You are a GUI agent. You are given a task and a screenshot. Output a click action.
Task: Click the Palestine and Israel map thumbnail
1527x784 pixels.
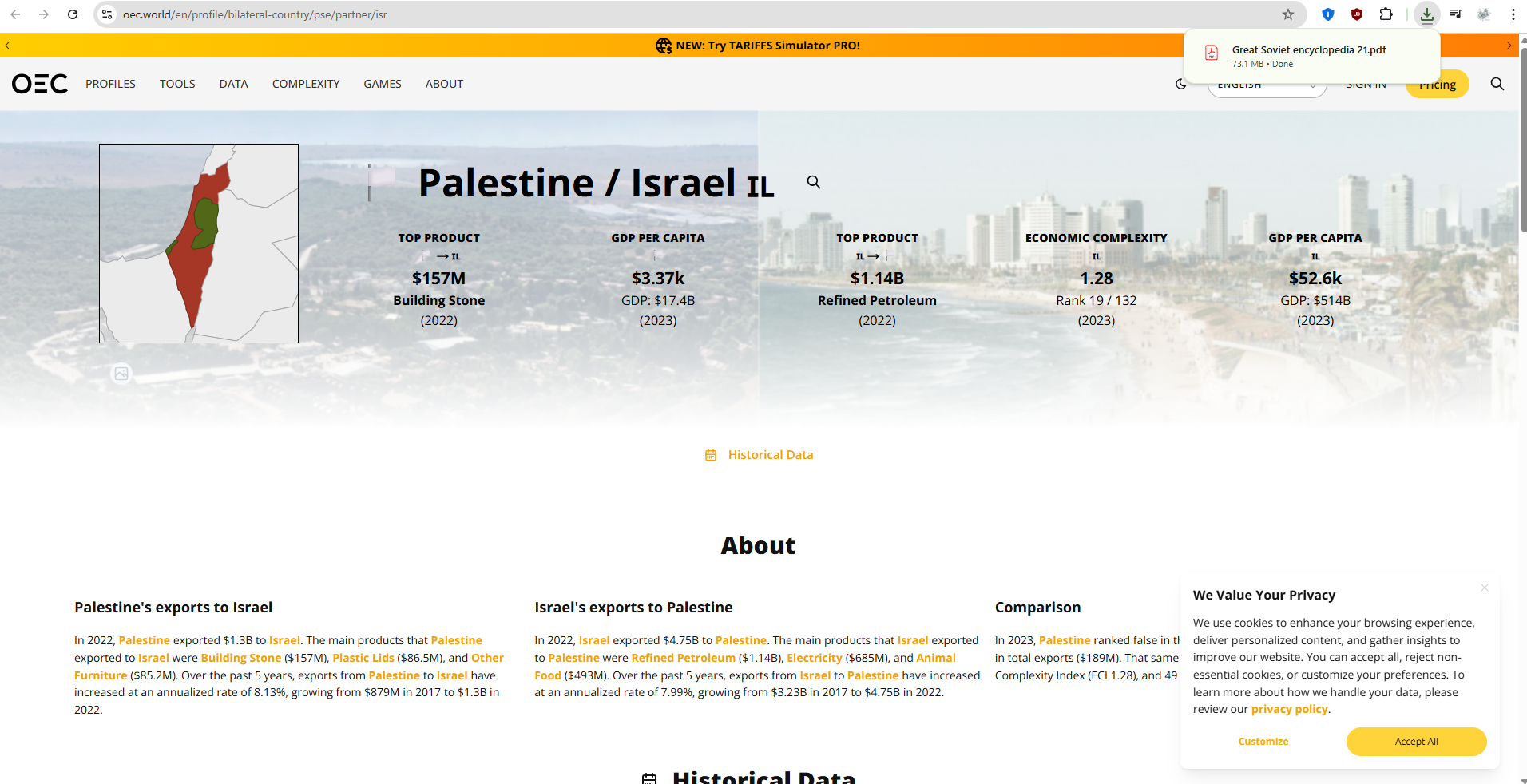pyautogui.click(x=199, y=244)
